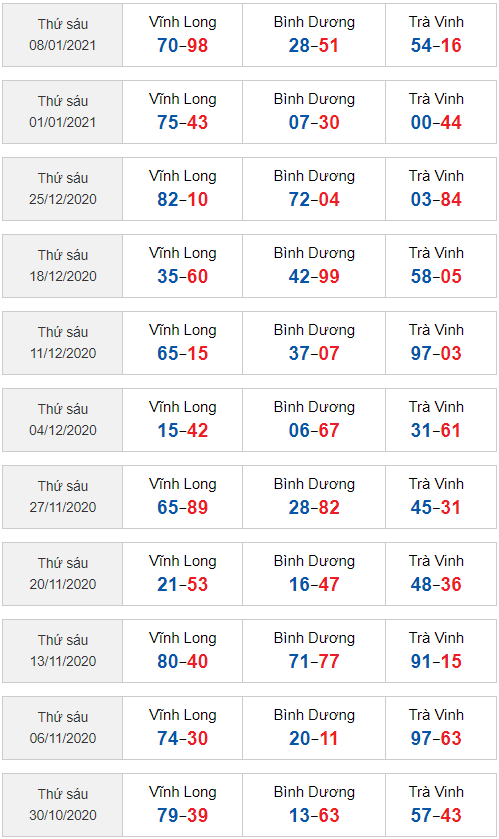Select the 20/11/2020 date cell
Viewport: 499px width, 839px height.
click(63, 574)
